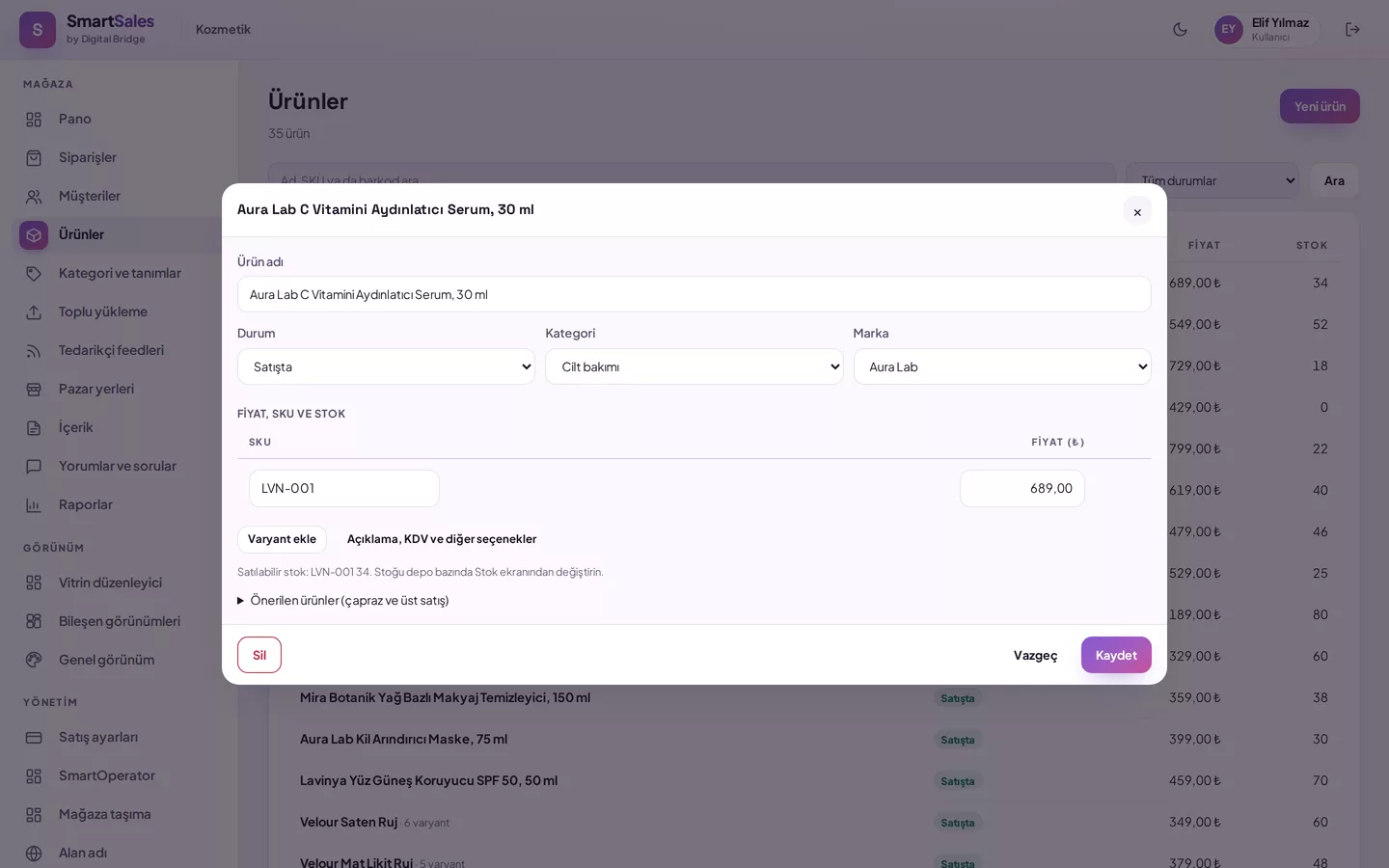
Task: Click the logout icon in header
Action: (1352, 29)
